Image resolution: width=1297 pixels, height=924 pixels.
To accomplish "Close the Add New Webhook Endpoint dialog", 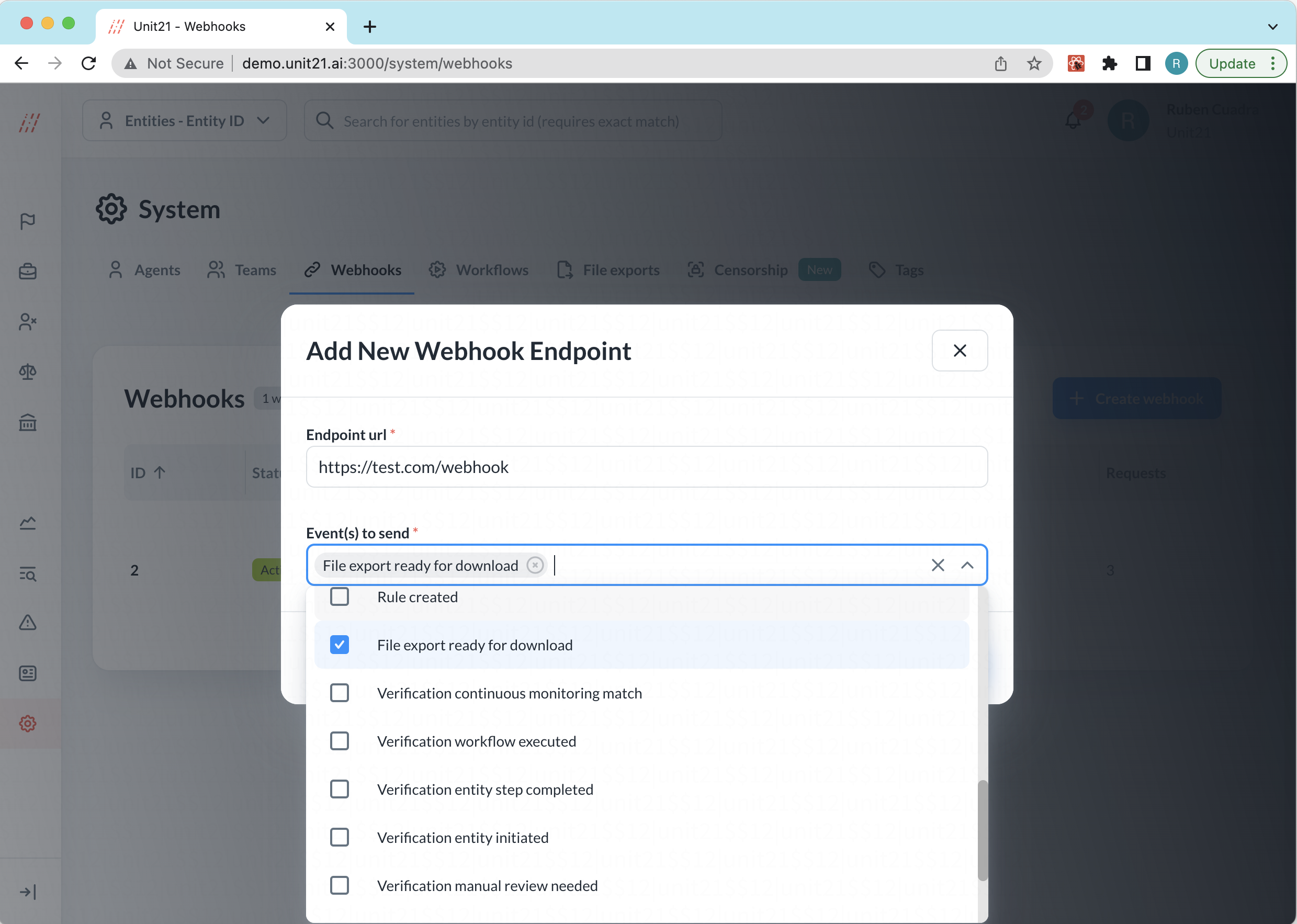I will coord(959,351).
